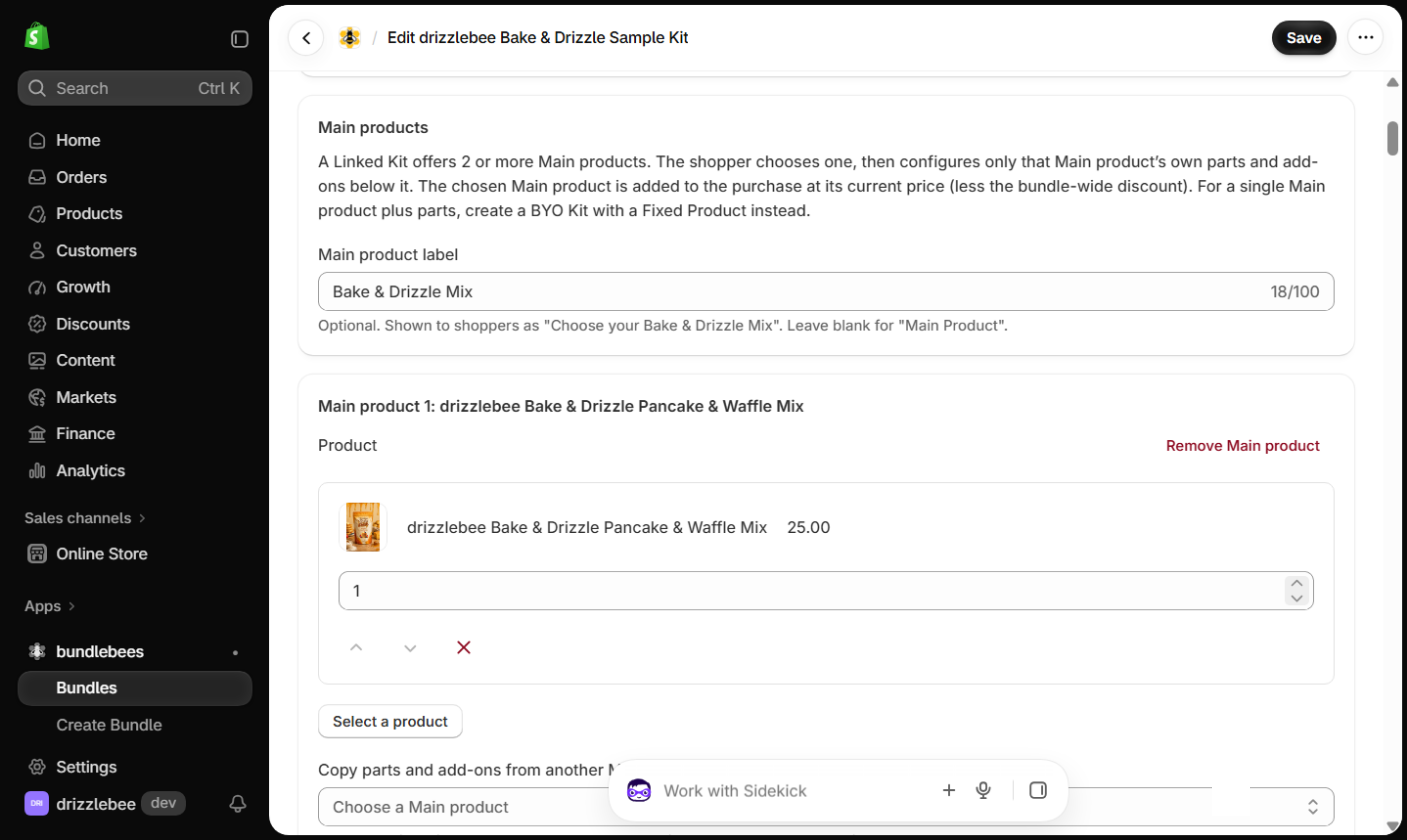Click Select a product button
Screen dimensions: 1407x840
click(x=390, y=721)
